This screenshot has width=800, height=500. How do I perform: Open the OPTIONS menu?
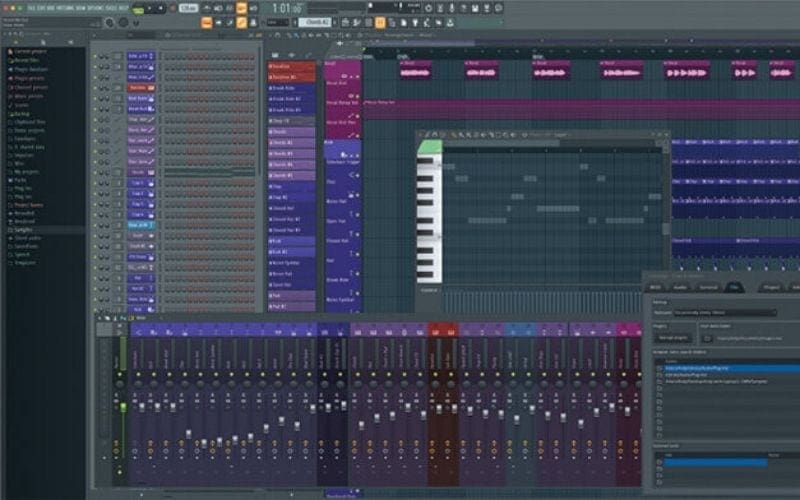coord(94,8)
